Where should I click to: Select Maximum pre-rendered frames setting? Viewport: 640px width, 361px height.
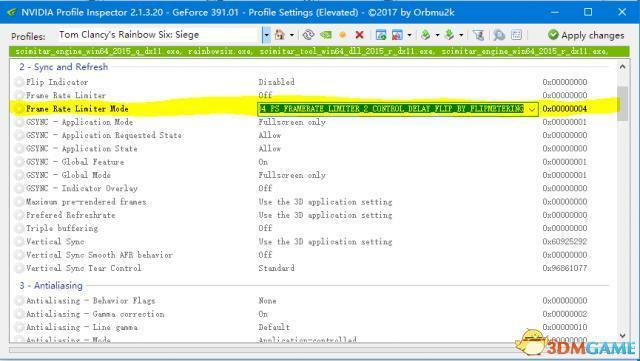[313, 202]
